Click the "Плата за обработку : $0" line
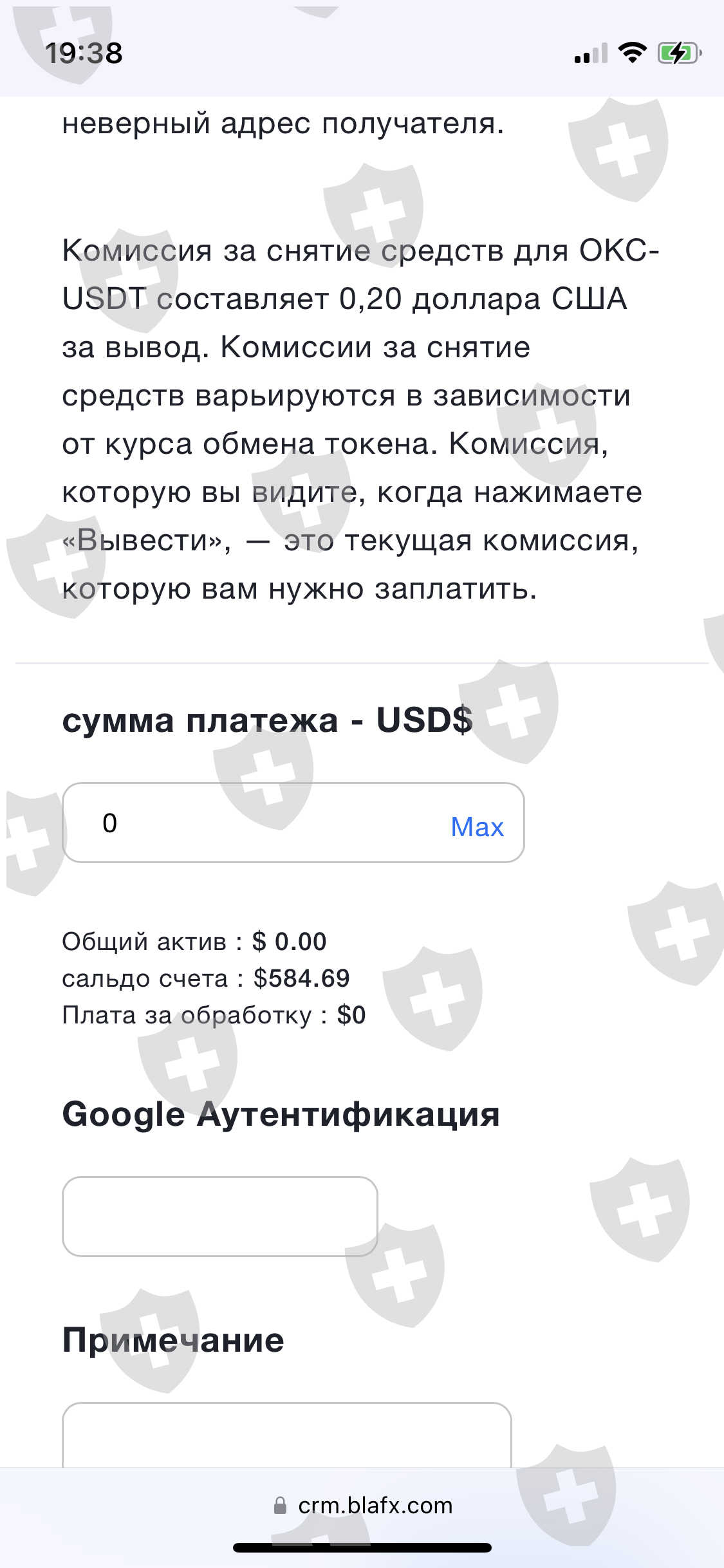This screenshot has width=724, height=1568. pos(214,1015)
